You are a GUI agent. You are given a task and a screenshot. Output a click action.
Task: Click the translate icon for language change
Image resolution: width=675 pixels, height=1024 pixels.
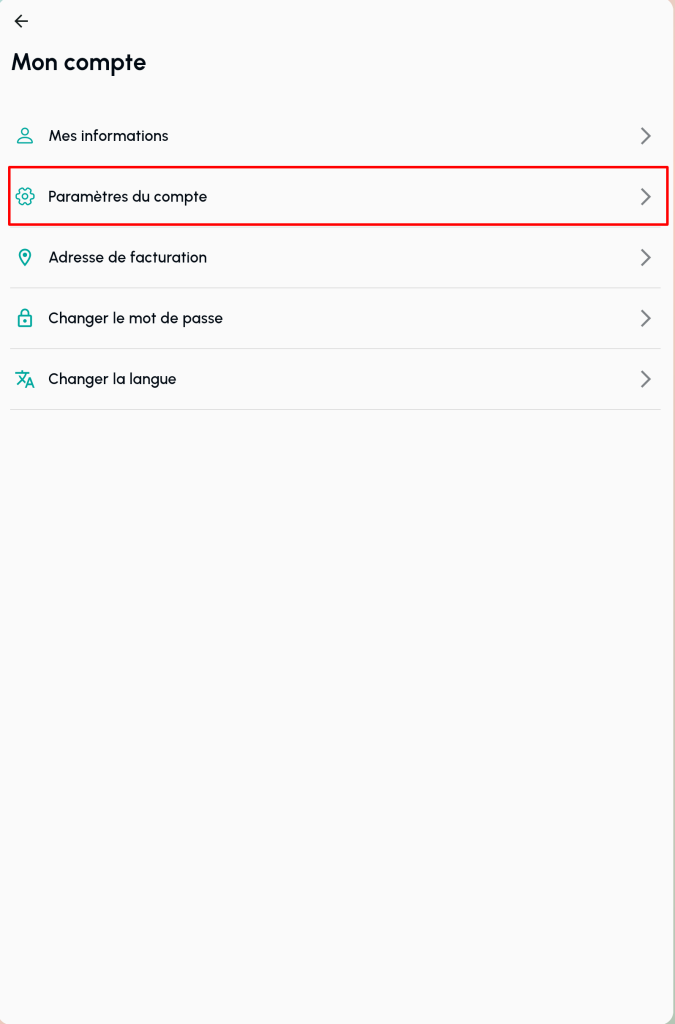tap(25, 380)
